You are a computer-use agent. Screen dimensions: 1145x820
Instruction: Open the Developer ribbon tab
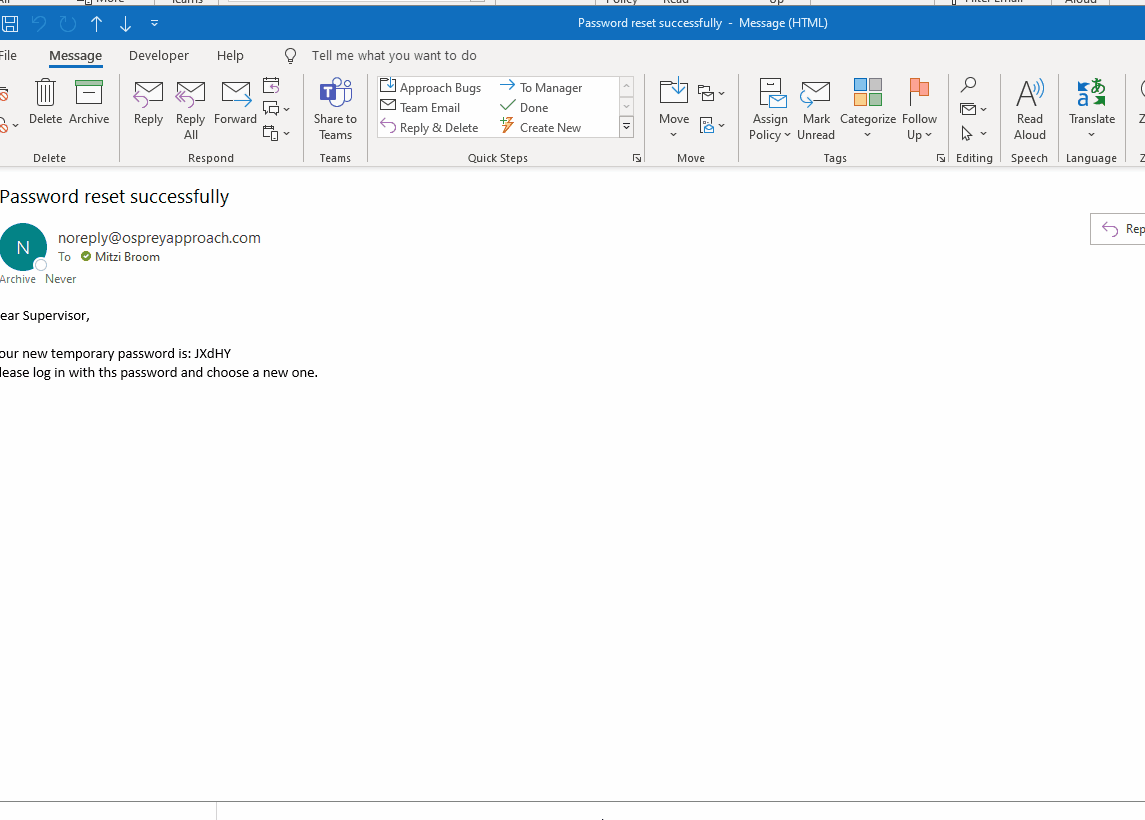[158, 55]
